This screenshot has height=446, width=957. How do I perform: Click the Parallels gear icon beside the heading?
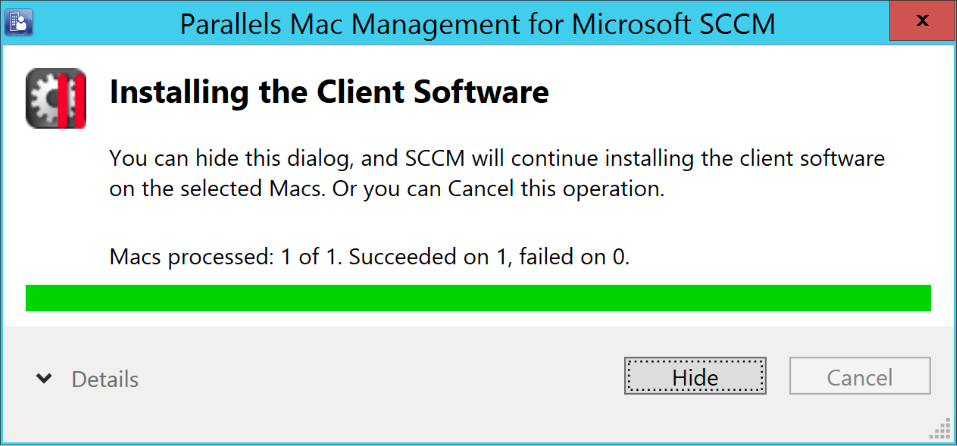click(56, 98)
